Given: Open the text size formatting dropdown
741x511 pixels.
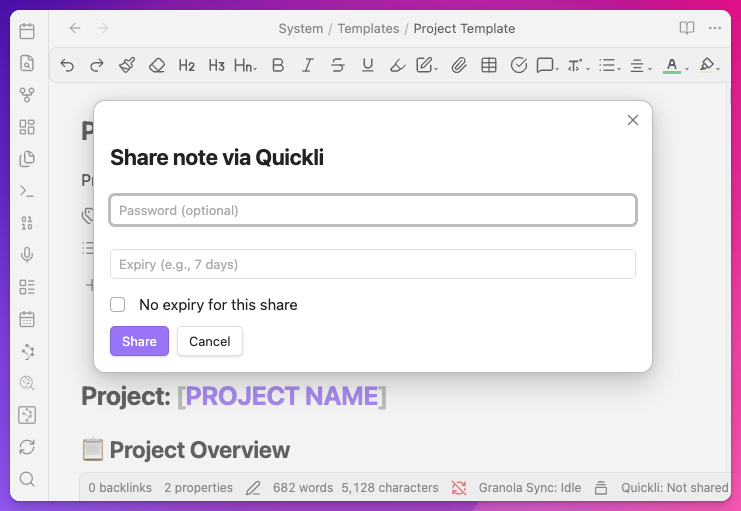Looking at the screenshot, I should point(578,65).
